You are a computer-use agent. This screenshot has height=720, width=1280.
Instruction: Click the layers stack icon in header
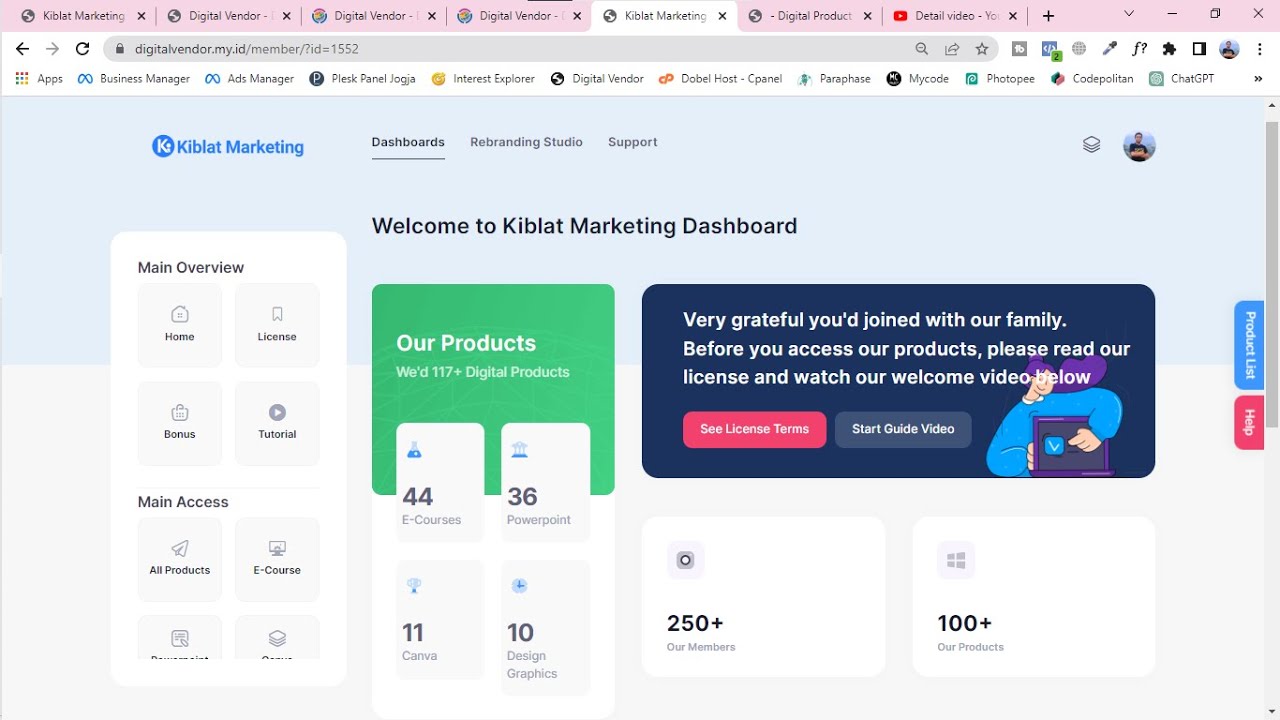pos(1091,145)
